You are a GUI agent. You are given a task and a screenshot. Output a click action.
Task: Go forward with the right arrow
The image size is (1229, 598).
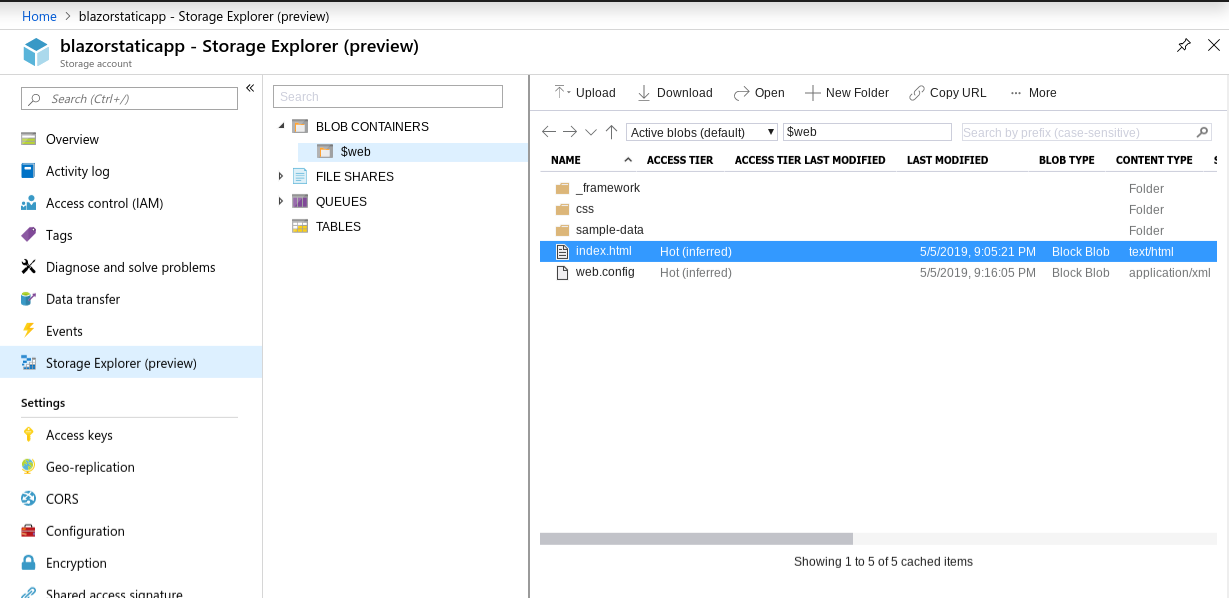pos(570,132)
